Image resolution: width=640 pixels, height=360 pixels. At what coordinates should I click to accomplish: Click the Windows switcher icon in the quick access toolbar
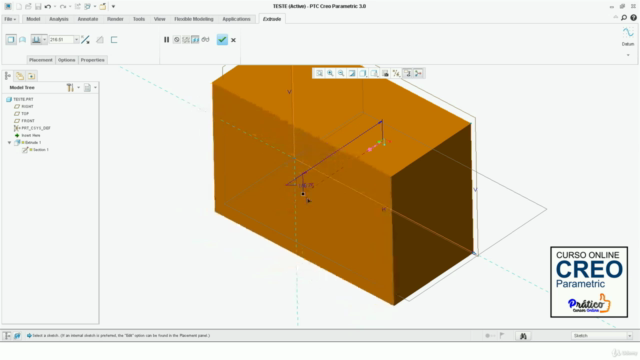(x=87, y=7)
